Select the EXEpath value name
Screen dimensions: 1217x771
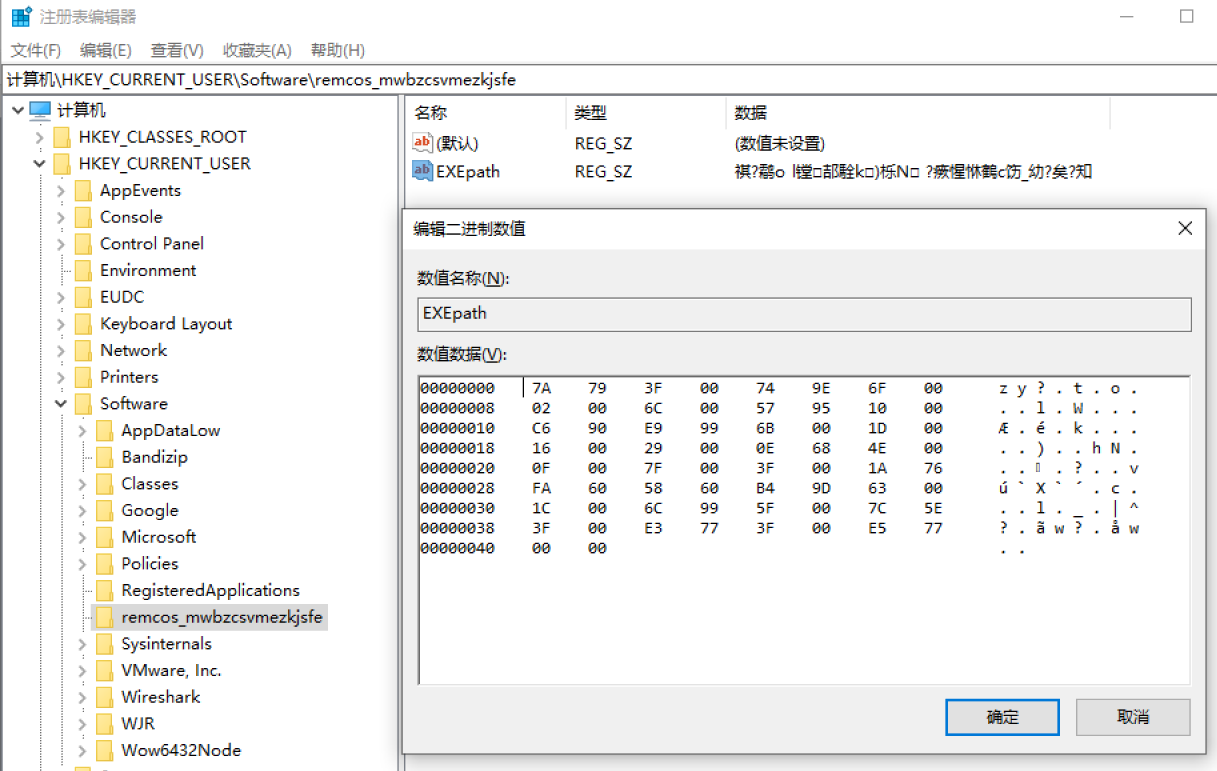[x=468, y=171]
